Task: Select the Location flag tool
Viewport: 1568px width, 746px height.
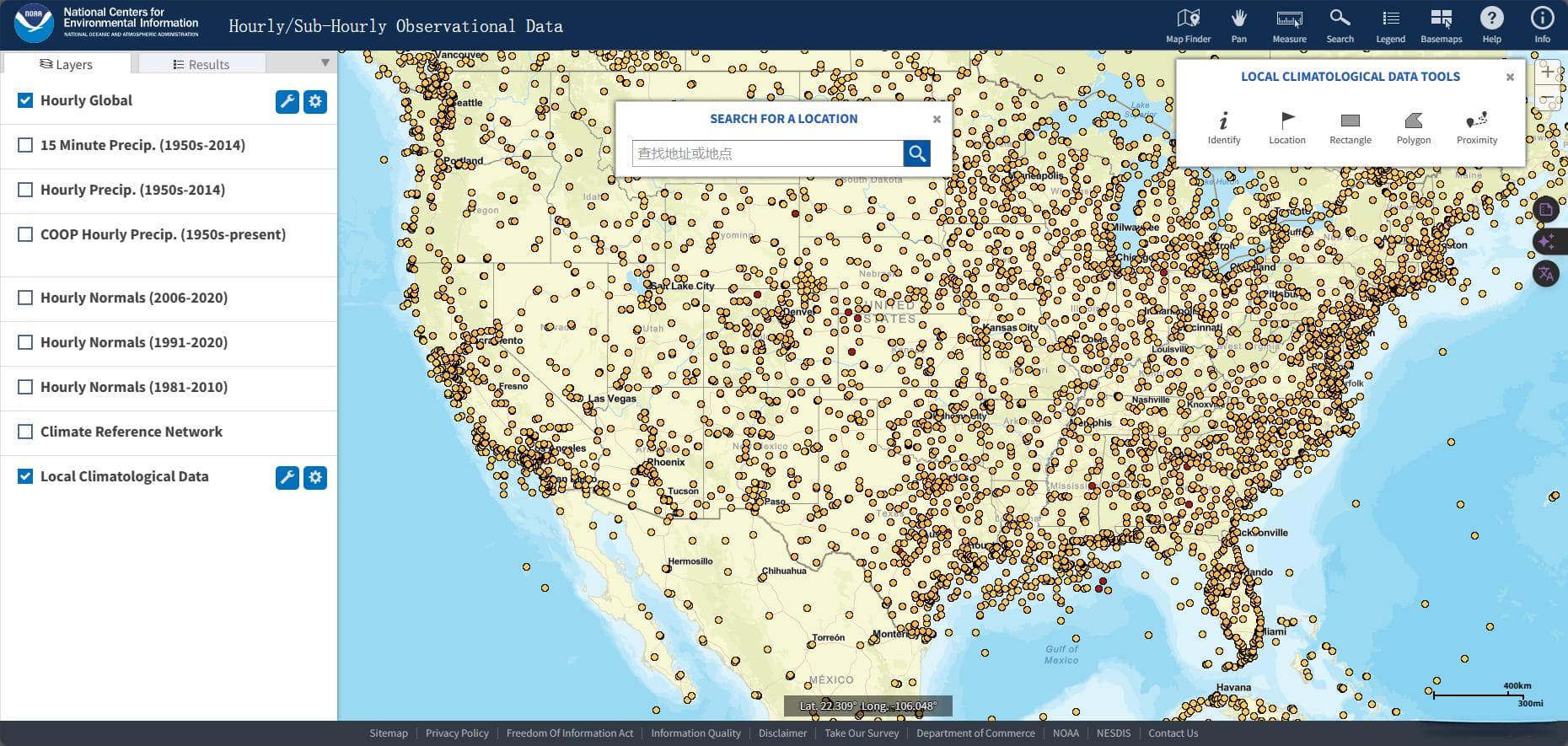Action: pos(1287,128)
